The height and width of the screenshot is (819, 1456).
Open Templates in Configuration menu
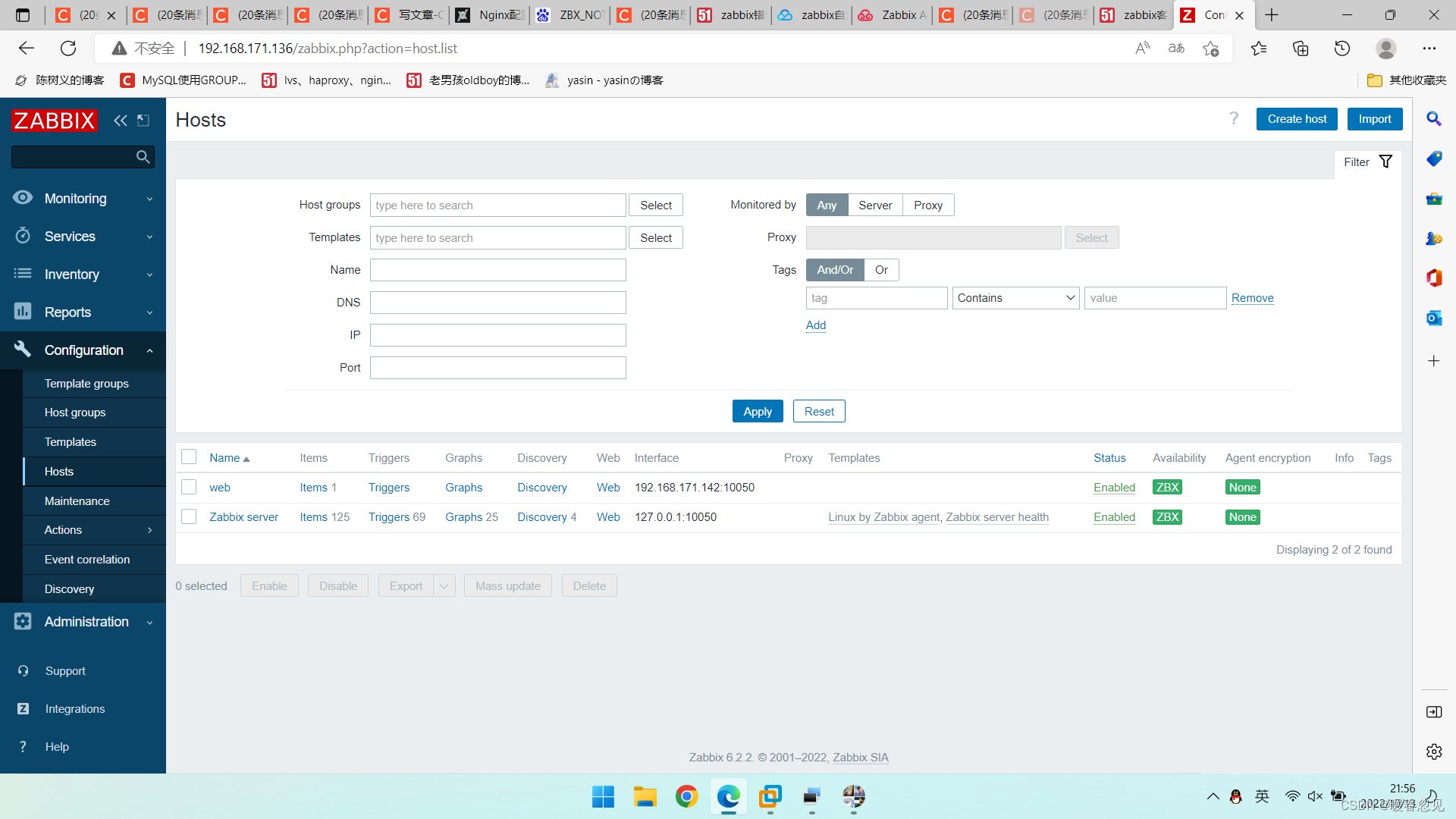click(x=71, y=442)
